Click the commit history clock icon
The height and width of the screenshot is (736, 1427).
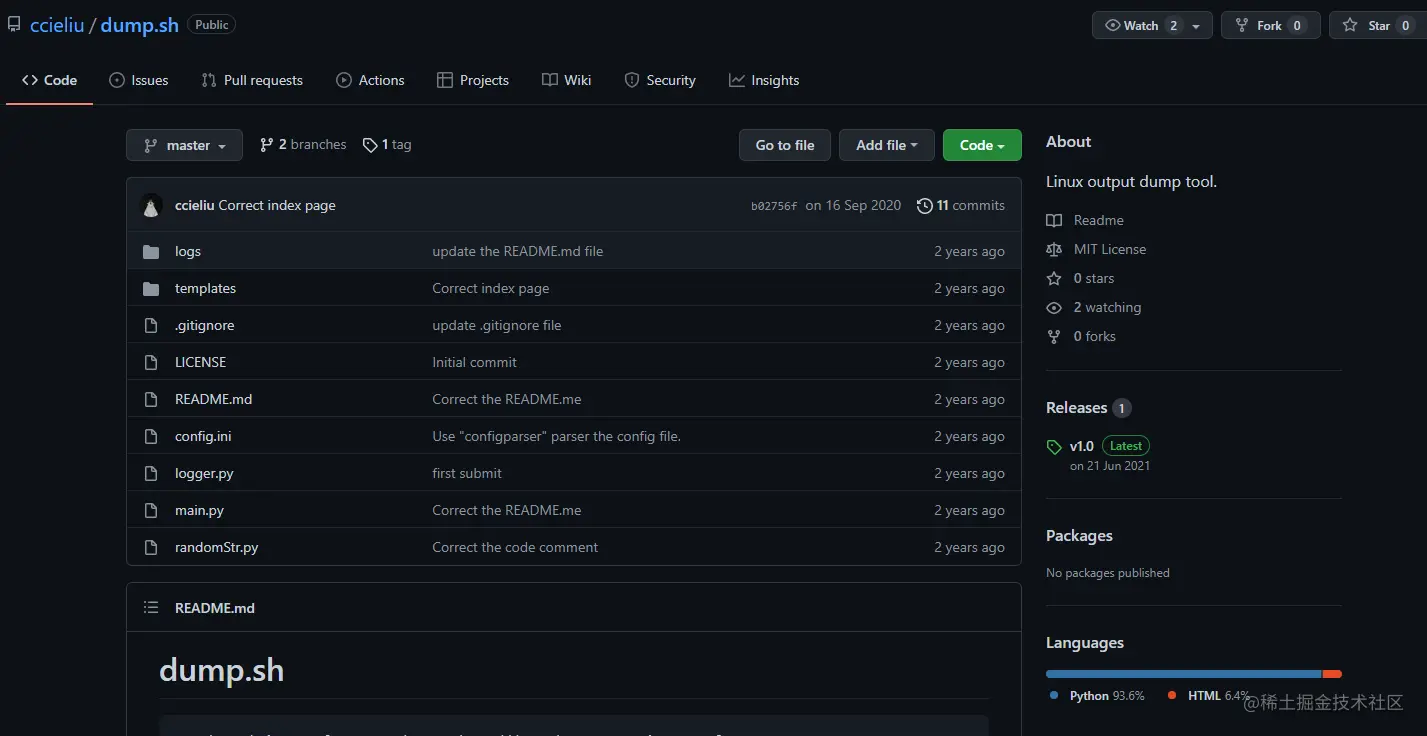924,206
